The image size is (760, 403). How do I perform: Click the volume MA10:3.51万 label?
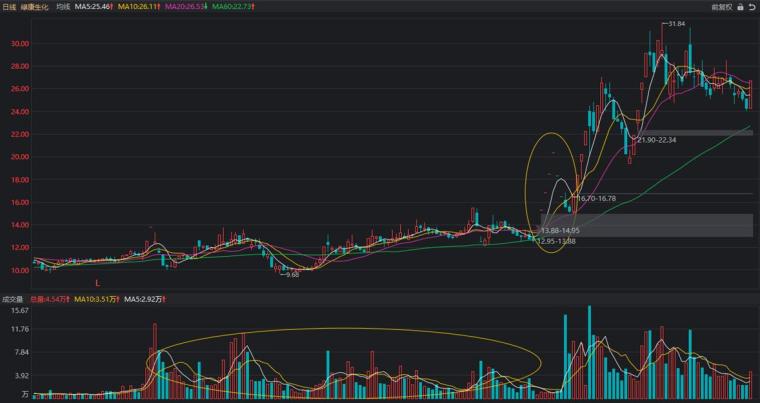tap(97, 300)
